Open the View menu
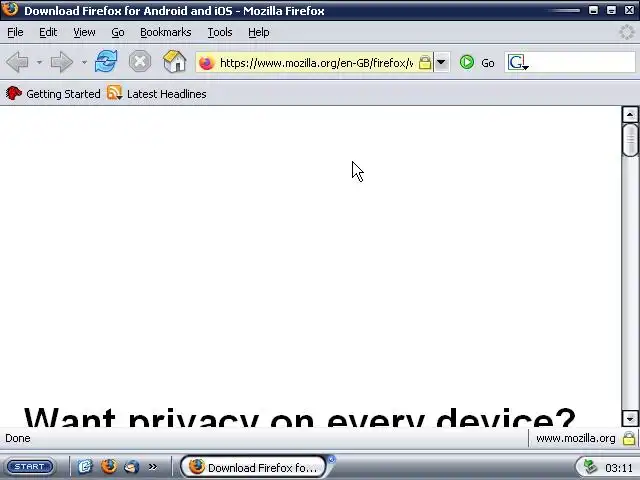 [84, 32]
